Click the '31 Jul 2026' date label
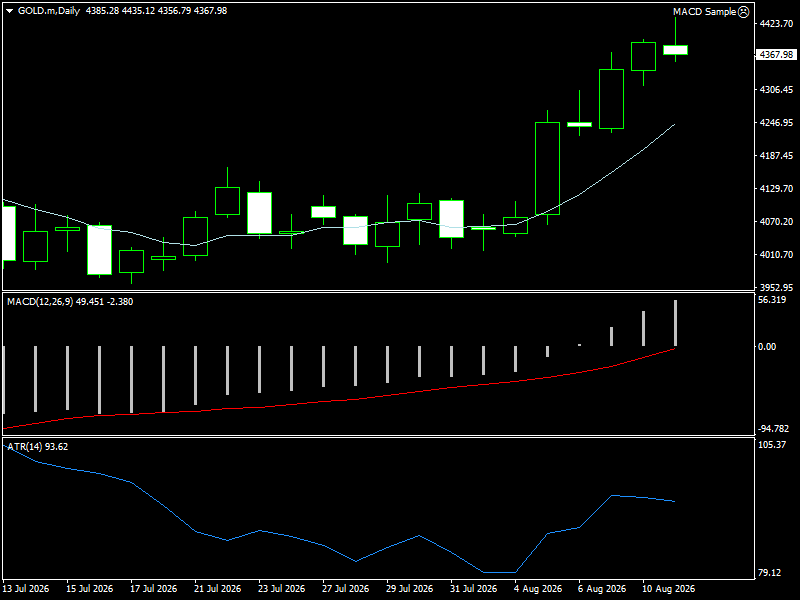The image size is (800, 600). (x=473, y=589)
